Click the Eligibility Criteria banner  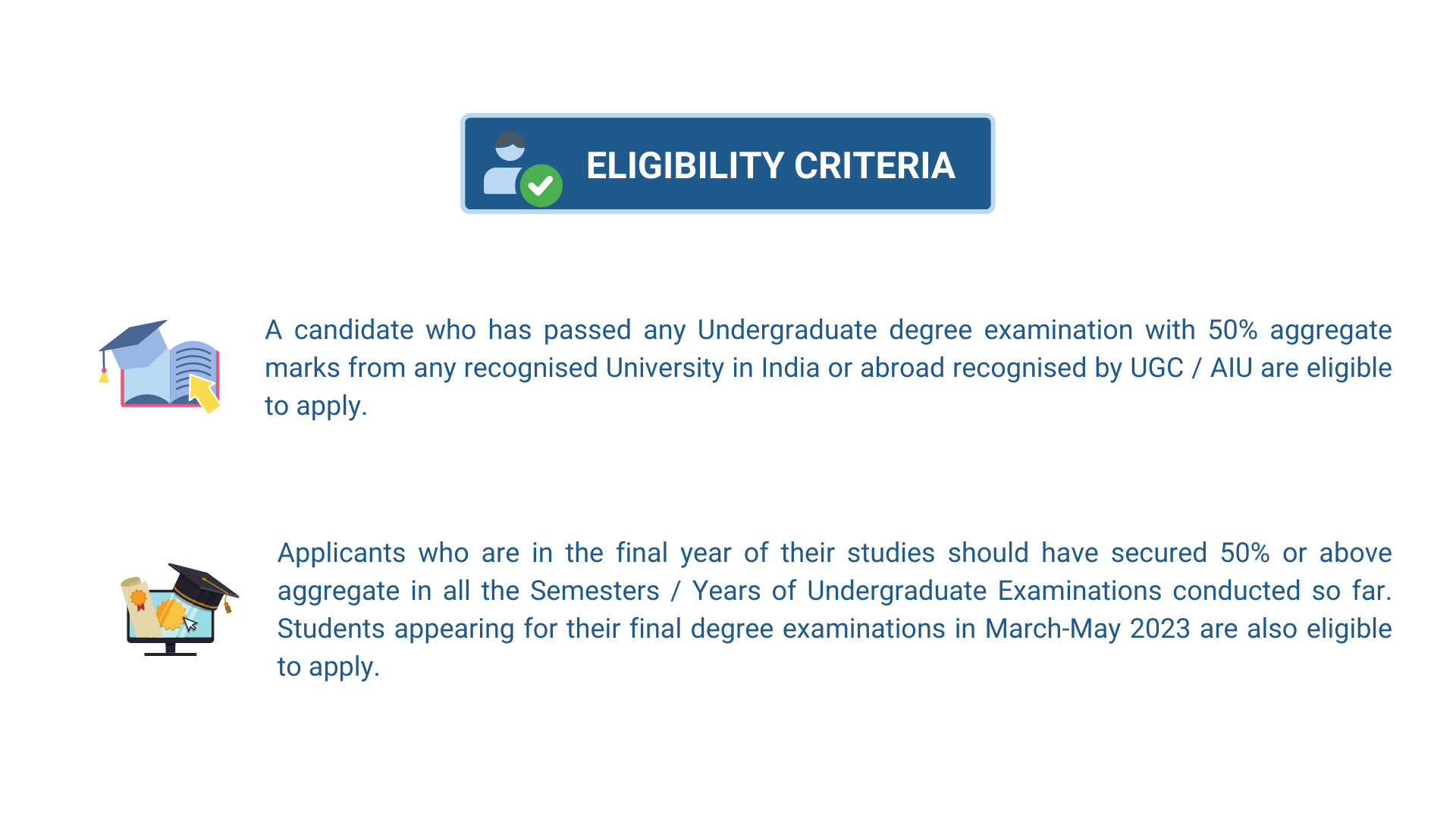point(727,164)
